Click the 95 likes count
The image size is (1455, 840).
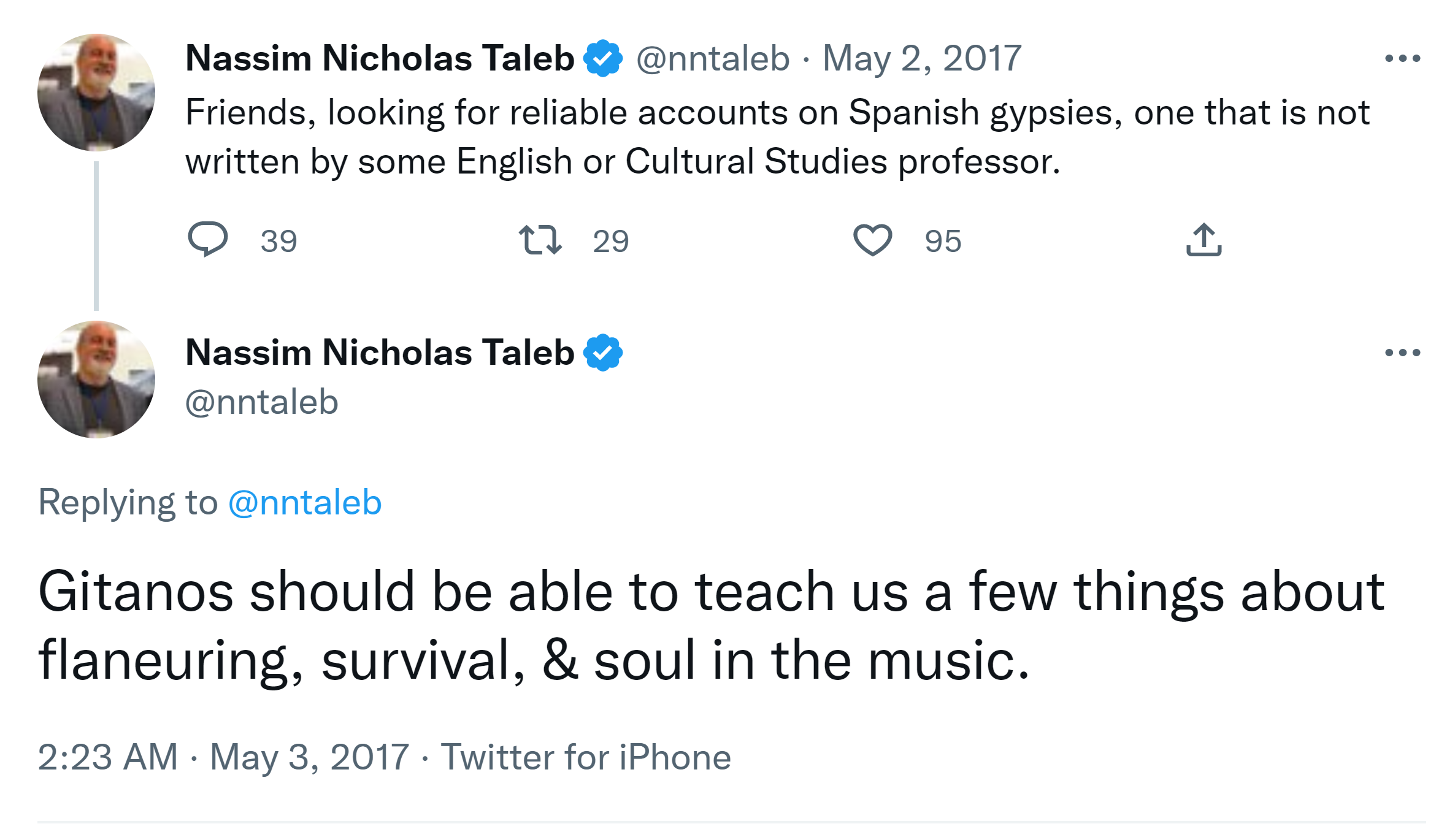tap(943, 241)
